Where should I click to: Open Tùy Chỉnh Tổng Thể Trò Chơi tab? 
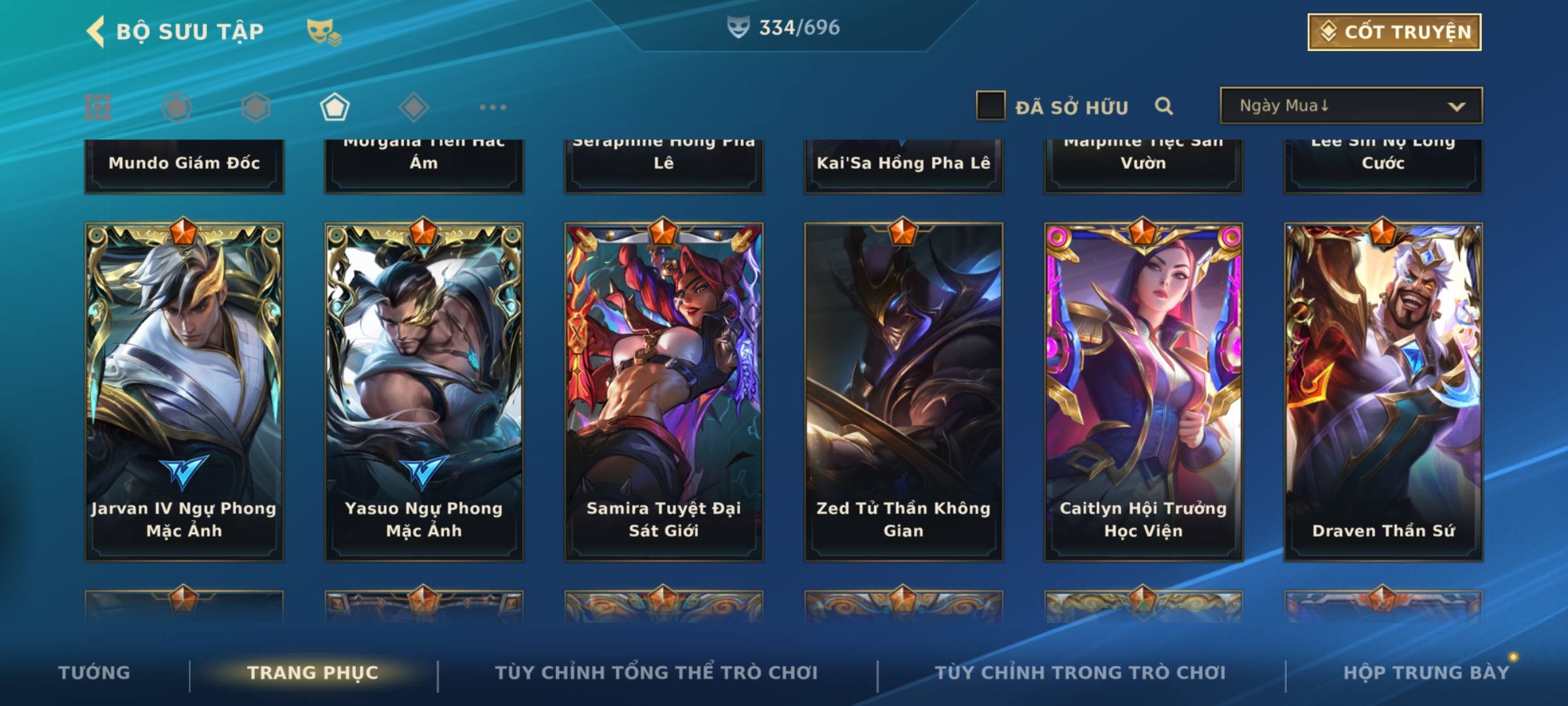[656, 672]
